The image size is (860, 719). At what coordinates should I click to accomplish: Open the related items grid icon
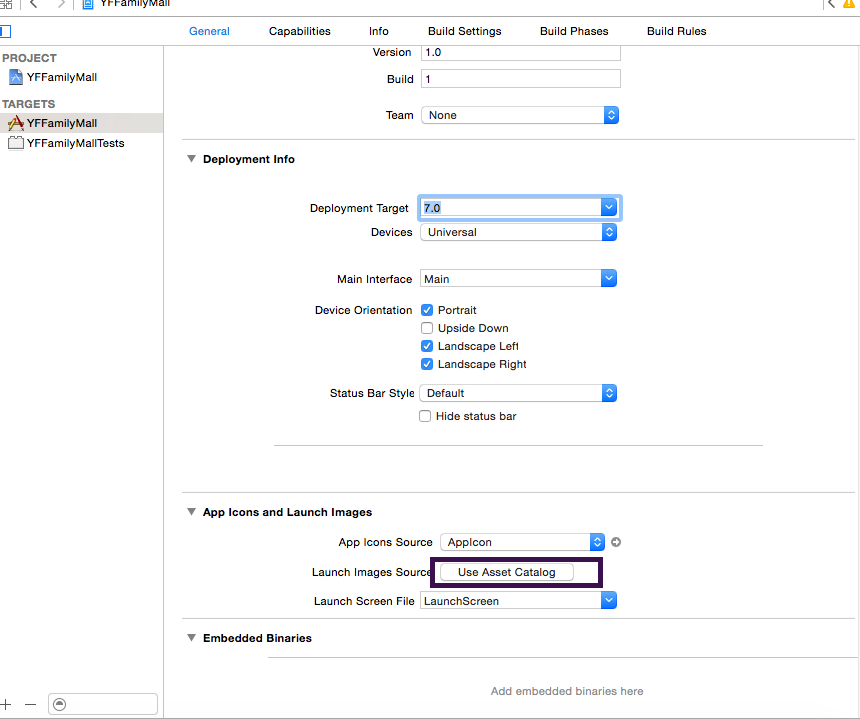6,4
